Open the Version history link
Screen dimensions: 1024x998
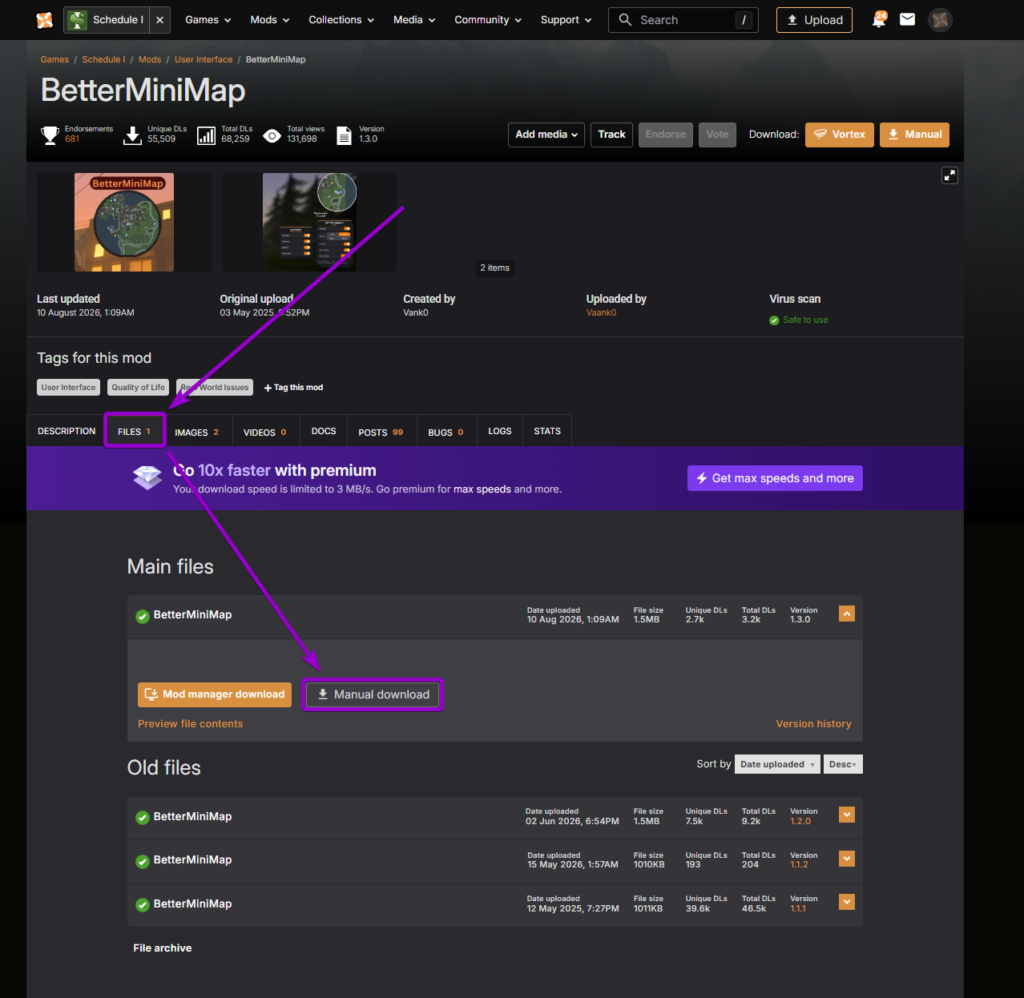coord(813,724)
